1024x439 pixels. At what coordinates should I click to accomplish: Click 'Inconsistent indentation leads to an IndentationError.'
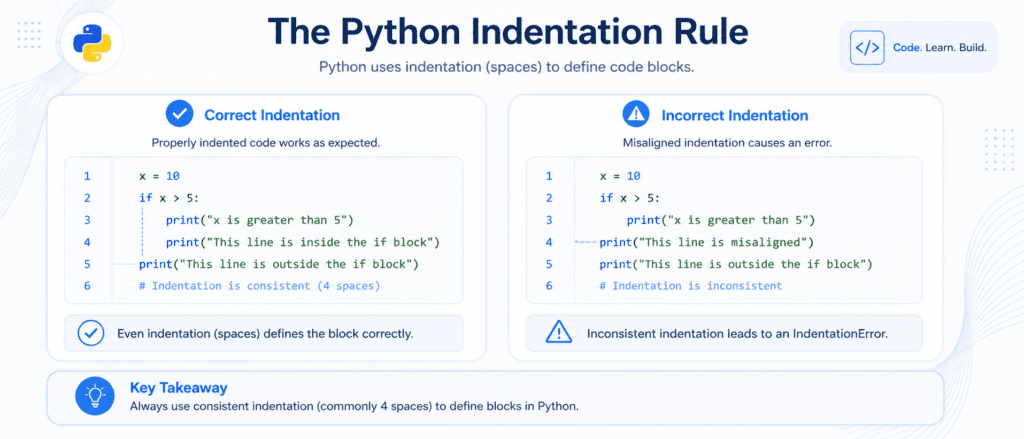click(x=737, y=334)
